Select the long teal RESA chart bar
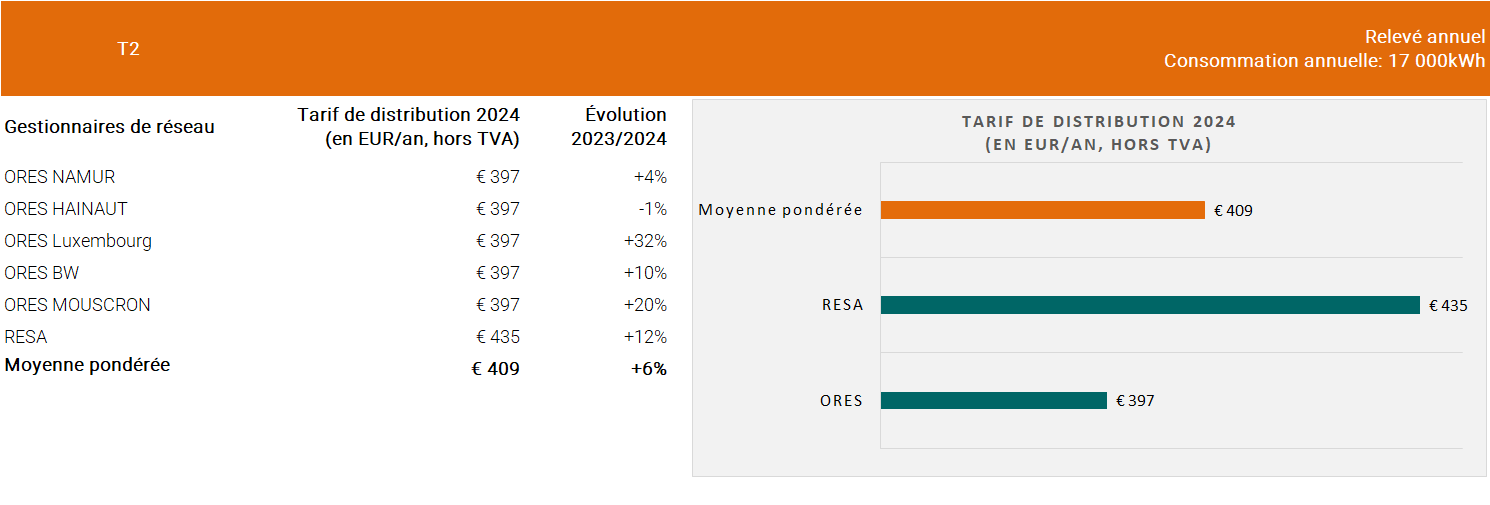 coord(1150,305)
